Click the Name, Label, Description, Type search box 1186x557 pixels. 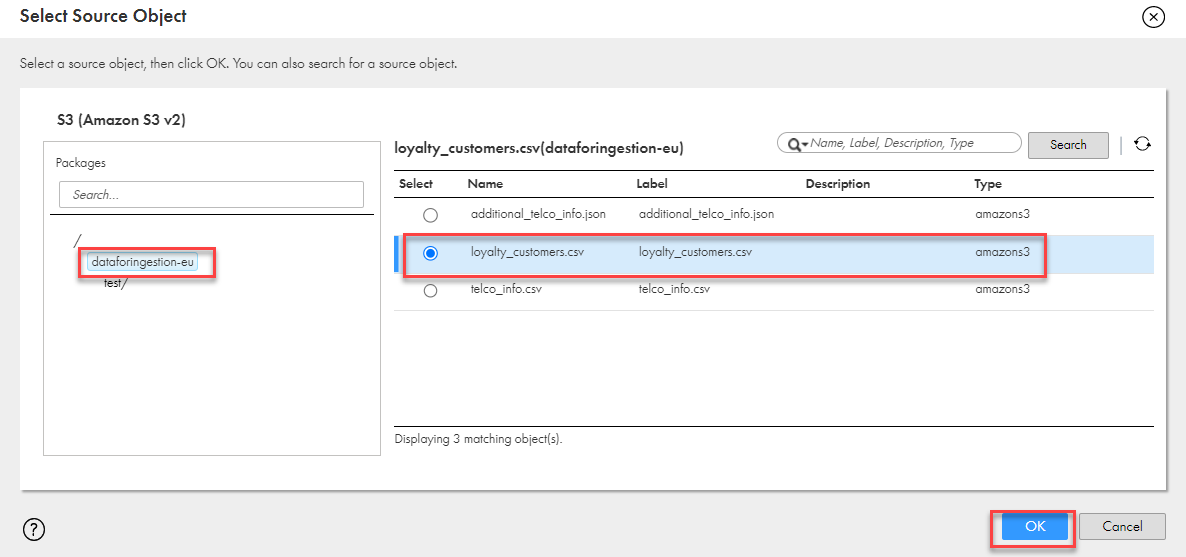(x=910, y=143)
